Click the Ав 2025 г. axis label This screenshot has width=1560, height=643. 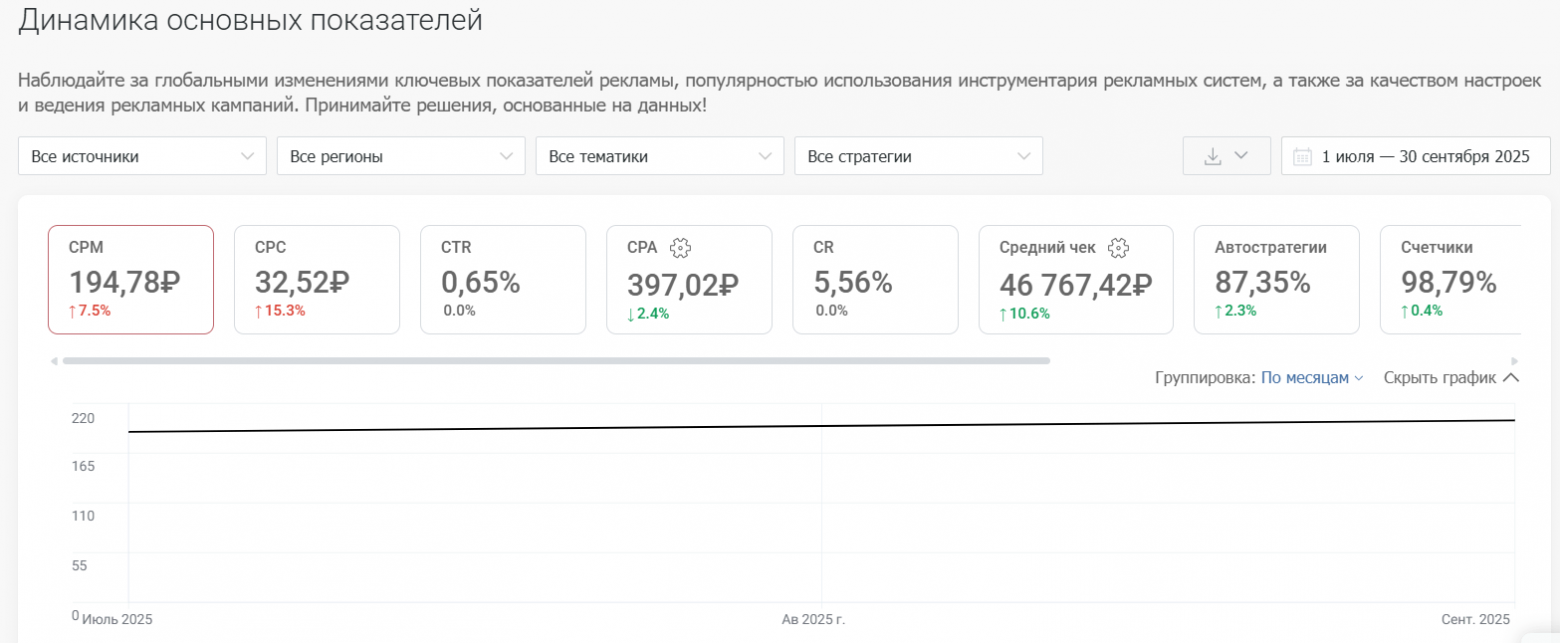(814, 619)
